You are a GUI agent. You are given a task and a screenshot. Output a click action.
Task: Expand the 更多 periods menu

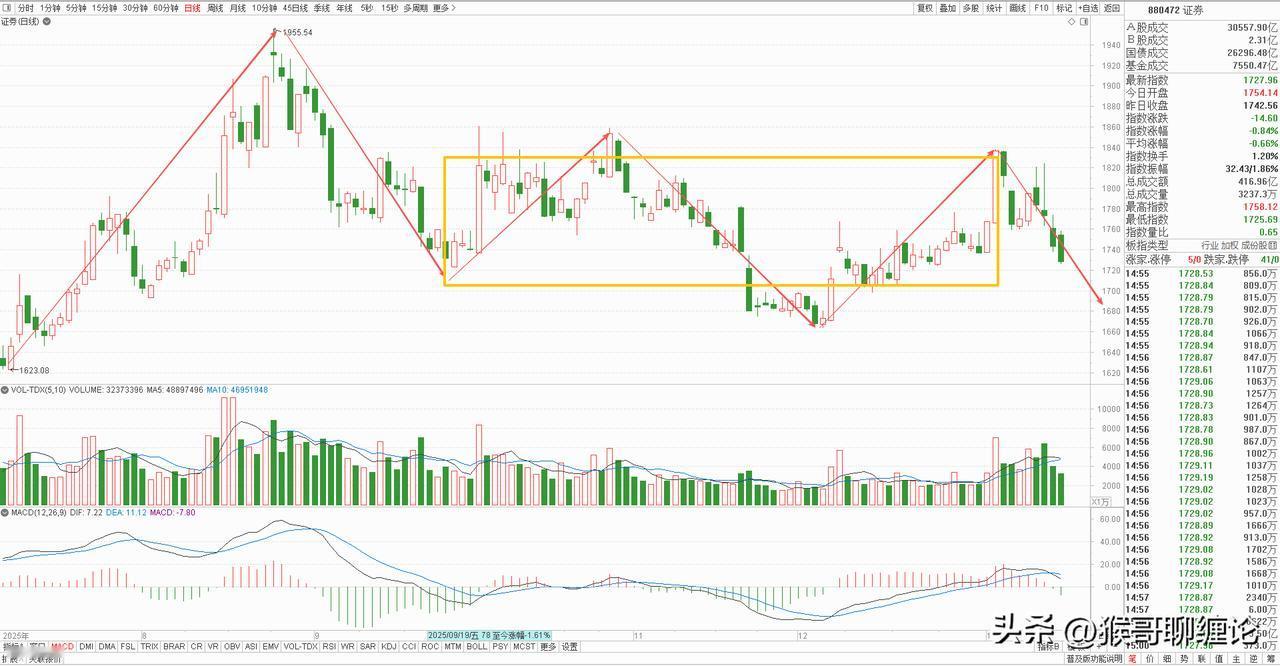[x=444, y=8]
